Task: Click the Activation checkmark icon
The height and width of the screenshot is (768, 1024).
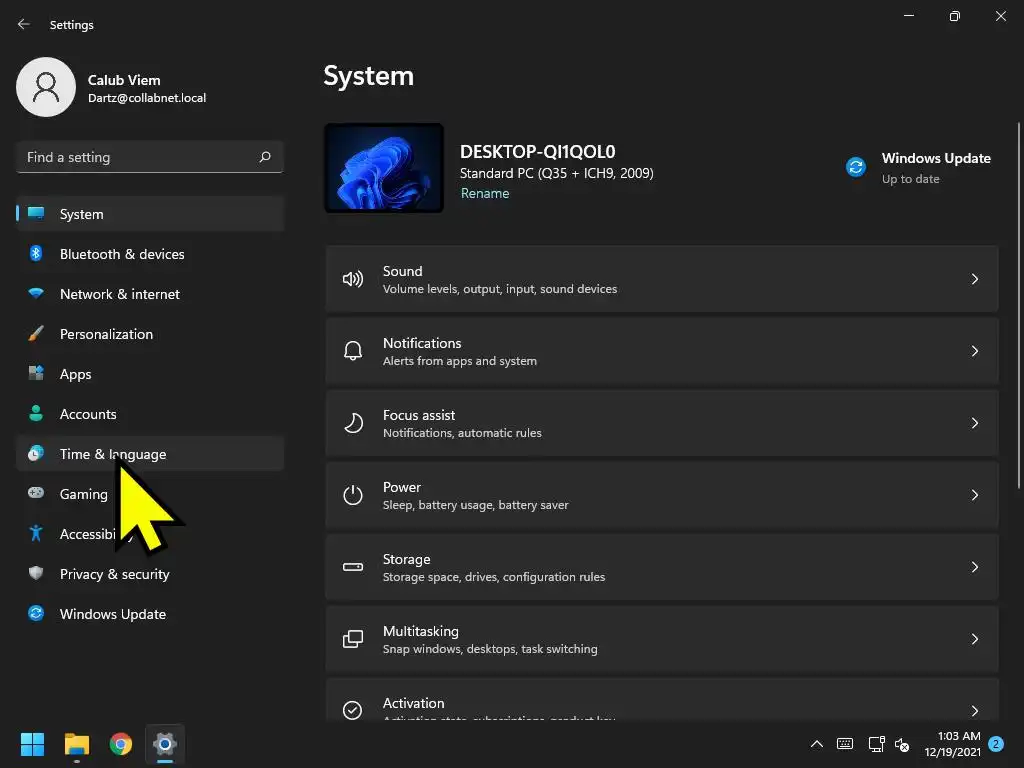Action: (x=353, y=710)
